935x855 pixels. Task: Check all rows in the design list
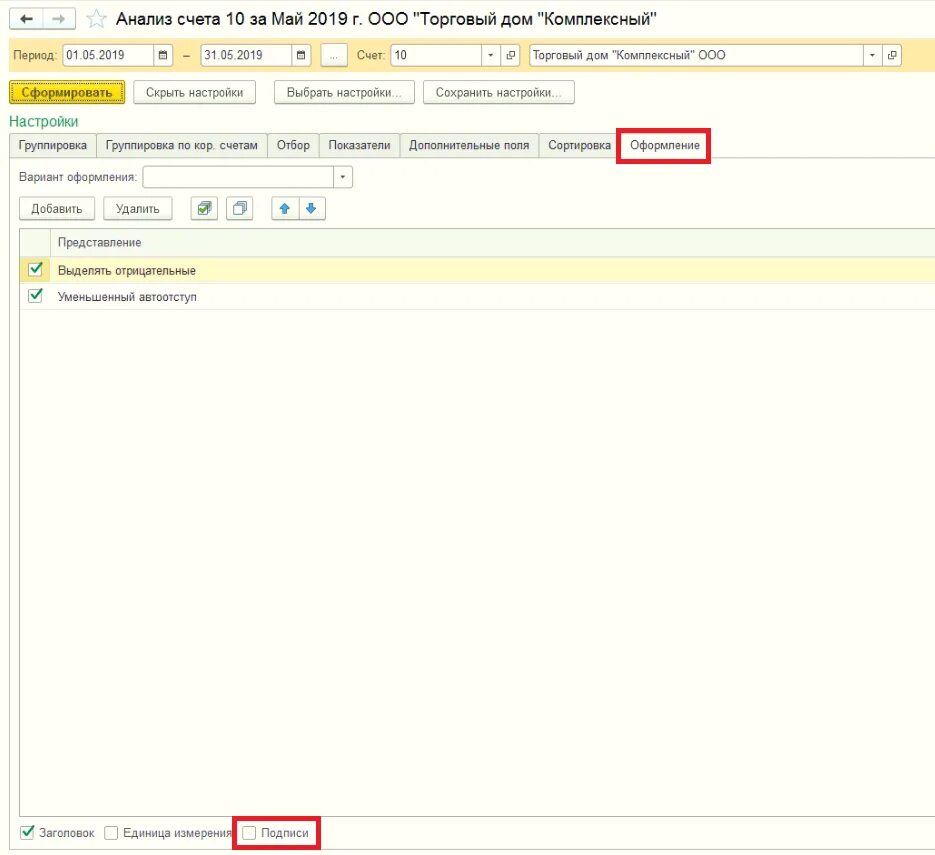(204, 209)
